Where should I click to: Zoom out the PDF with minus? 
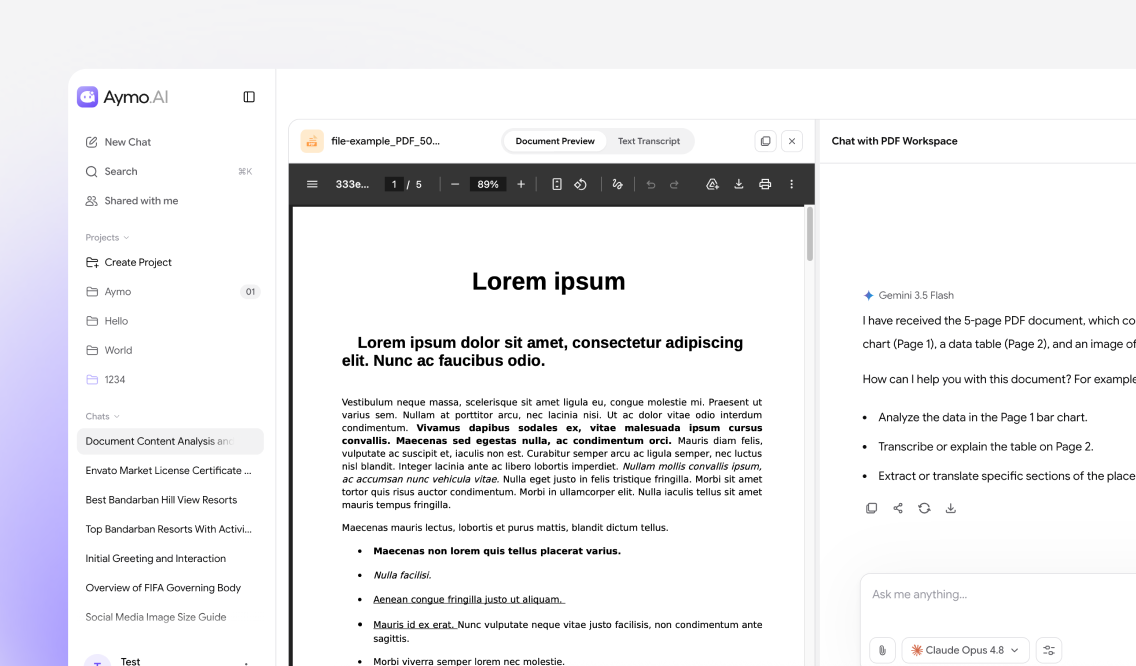click(x=455, y=185)
